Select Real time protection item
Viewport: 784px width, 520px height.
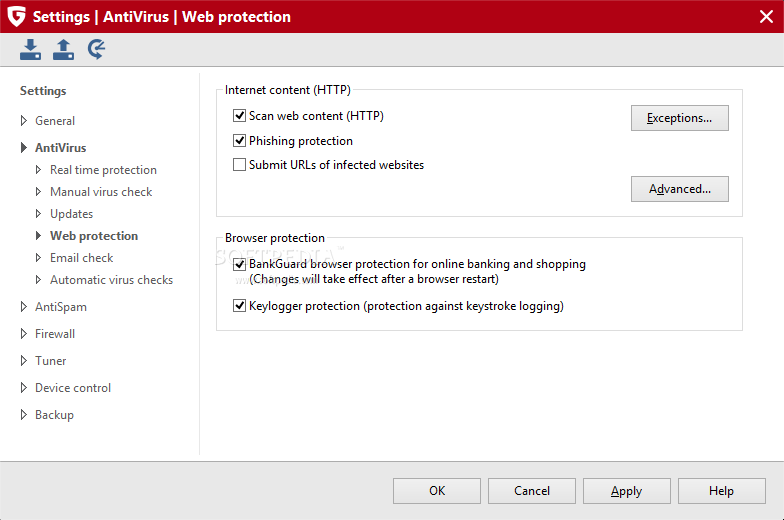103,170
